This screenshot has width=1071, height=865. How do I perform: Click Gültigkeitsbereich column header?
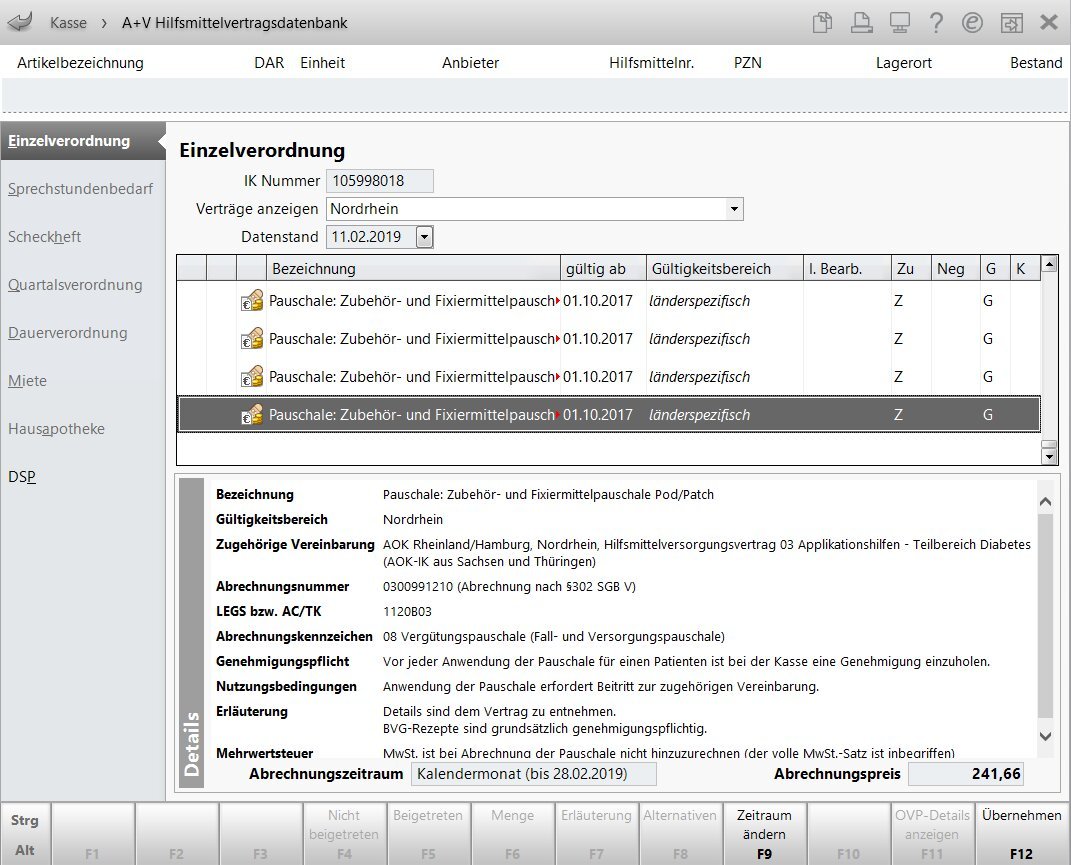(x=725, y=269)
